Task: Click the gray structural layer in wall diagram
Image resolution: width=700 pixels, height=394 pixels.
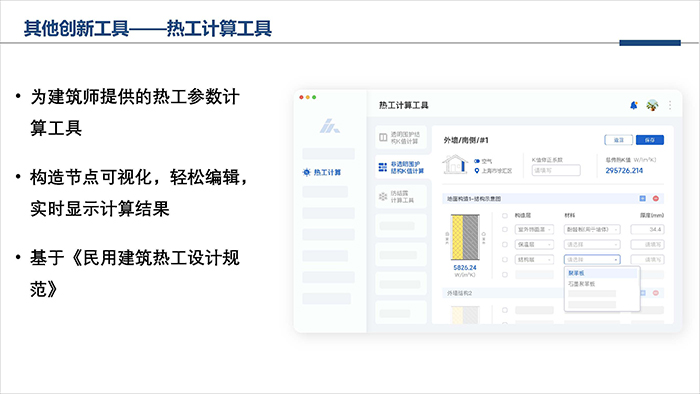Action: tap(471, 237)
